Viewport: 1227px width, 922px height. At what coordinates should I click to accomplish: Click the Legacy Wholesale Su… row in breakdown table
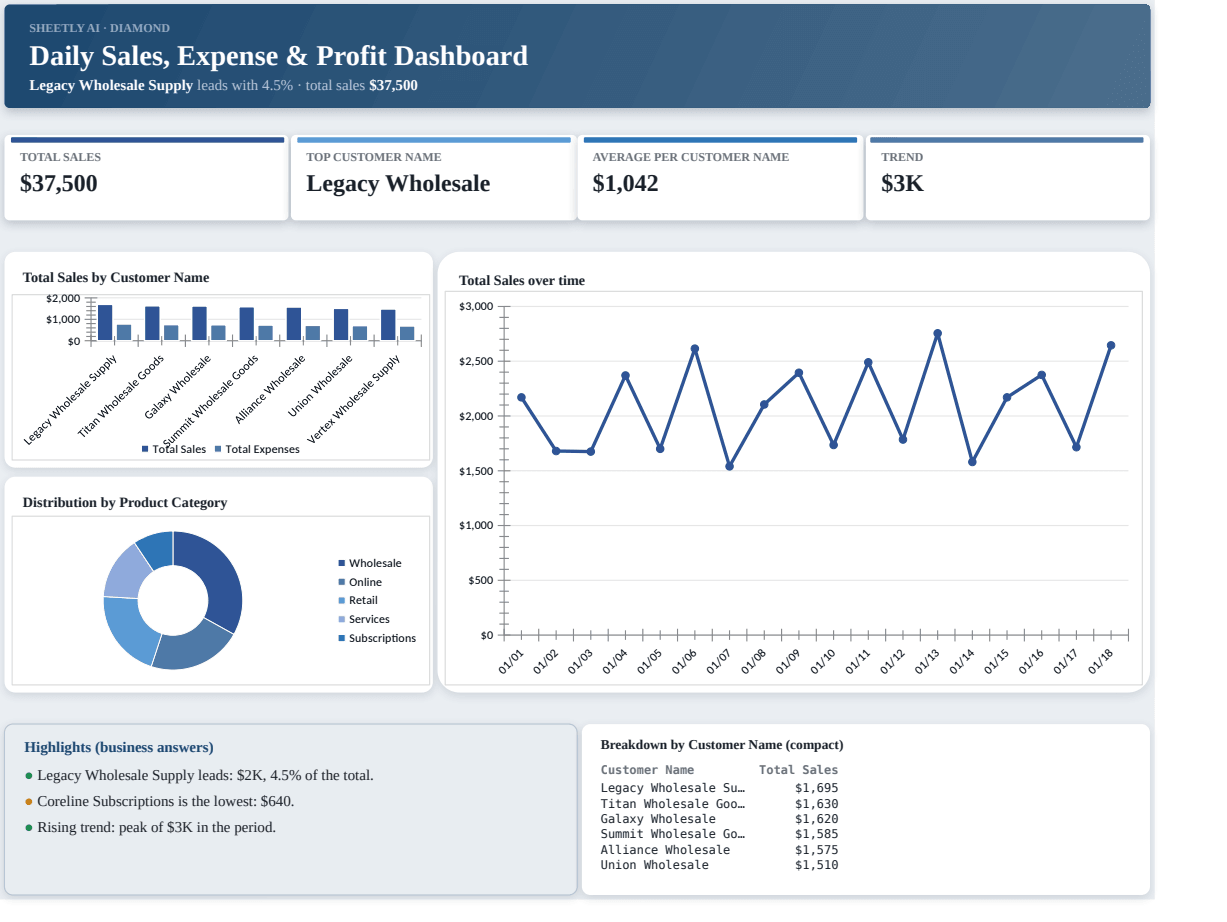[x=719, y=788]
